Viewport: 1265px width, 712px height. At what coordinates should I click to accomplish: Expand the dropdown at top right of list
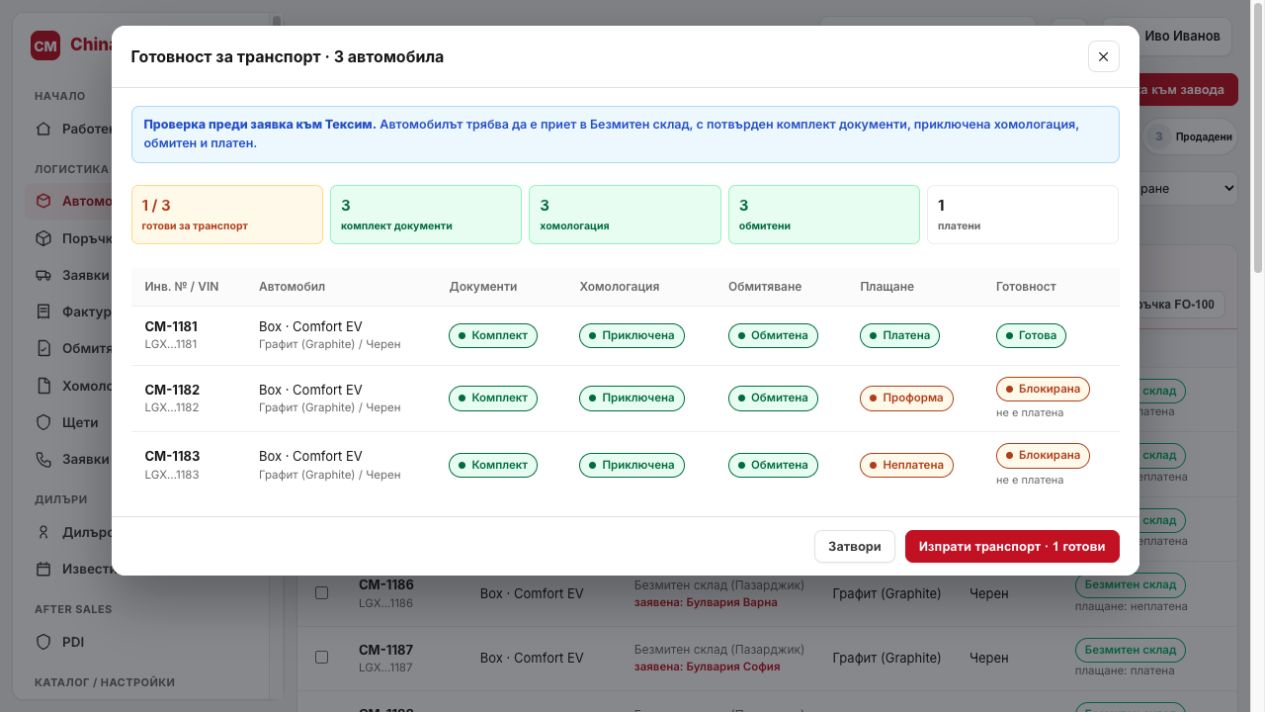pos(1187,188)
